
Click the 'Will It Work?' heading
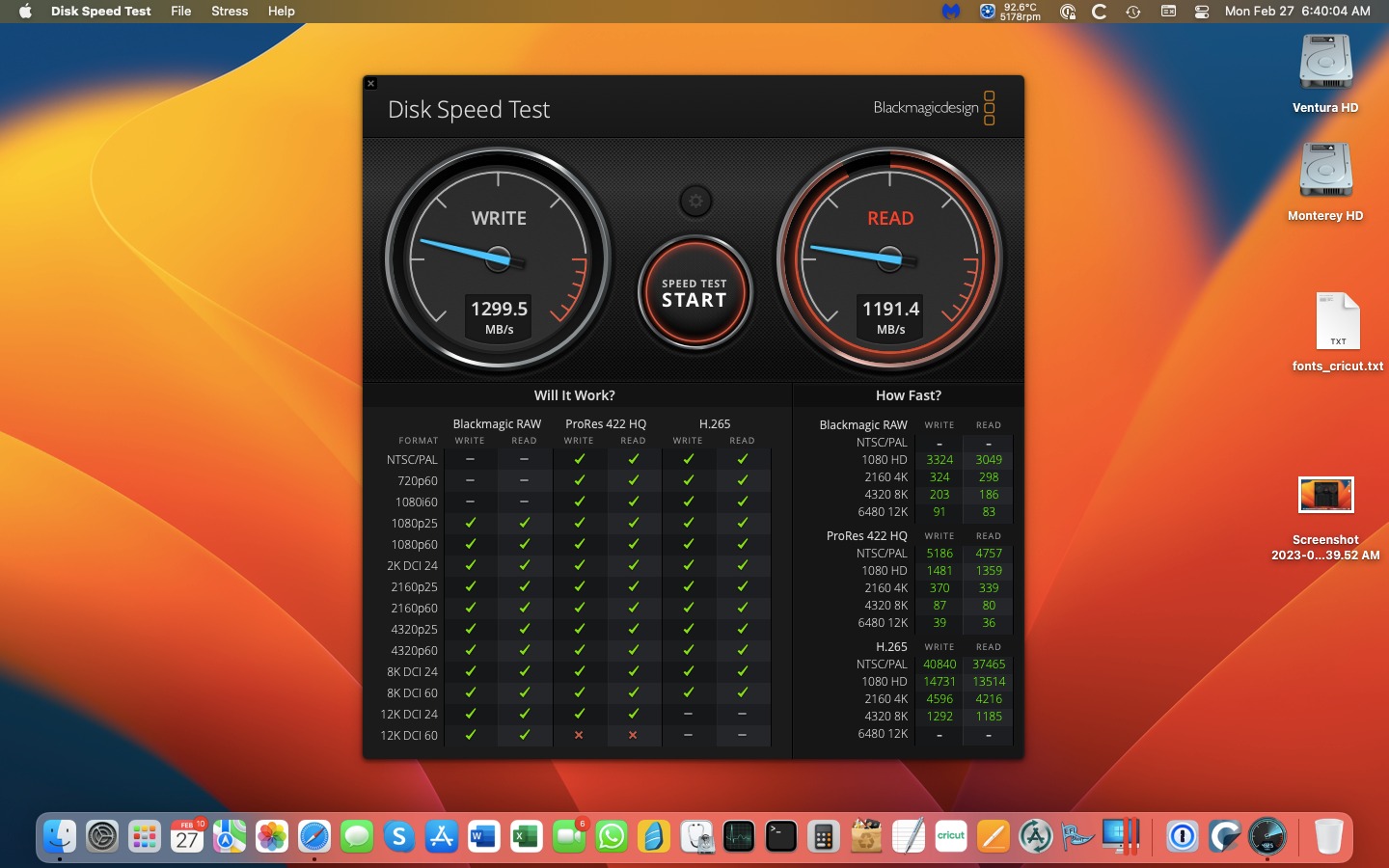(x=575, y=395)
